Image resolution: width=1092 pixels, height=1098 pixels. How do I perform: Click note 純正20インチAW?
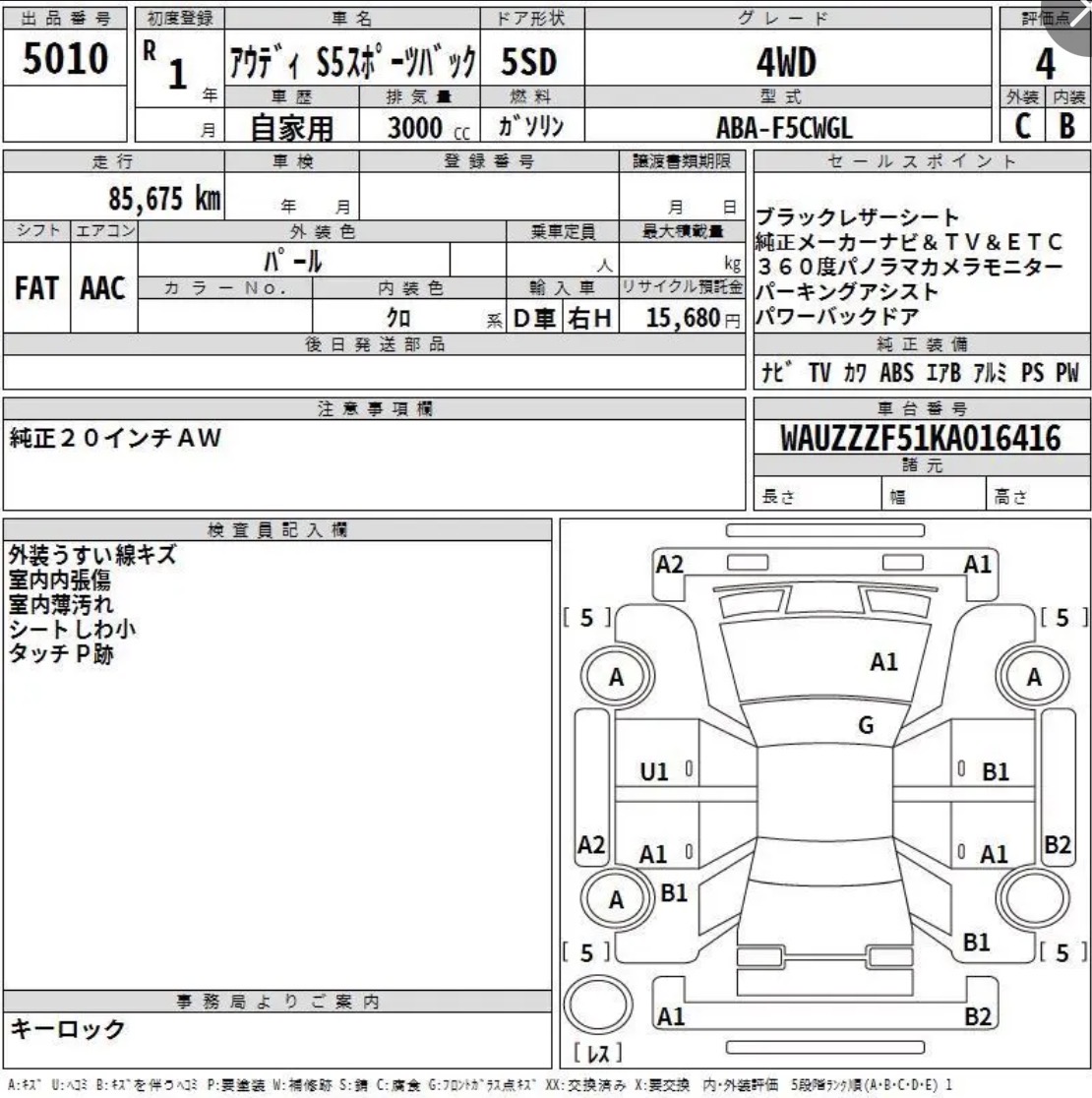point(115,439)
